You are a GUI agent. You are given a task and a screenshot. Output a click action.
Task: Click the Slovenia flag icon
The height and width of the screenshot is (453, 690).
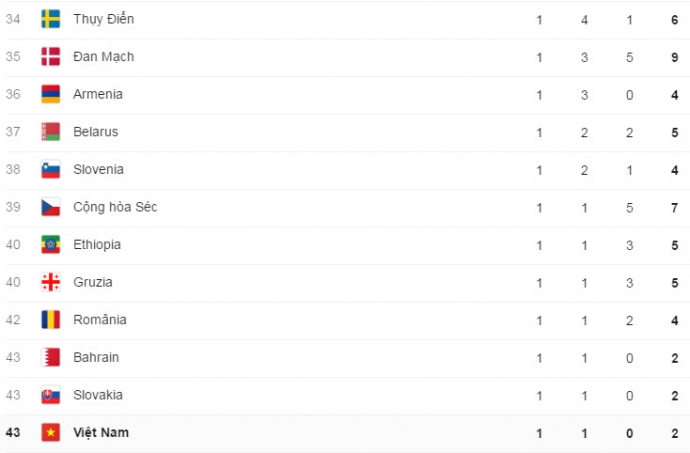[x=50, y=170]
